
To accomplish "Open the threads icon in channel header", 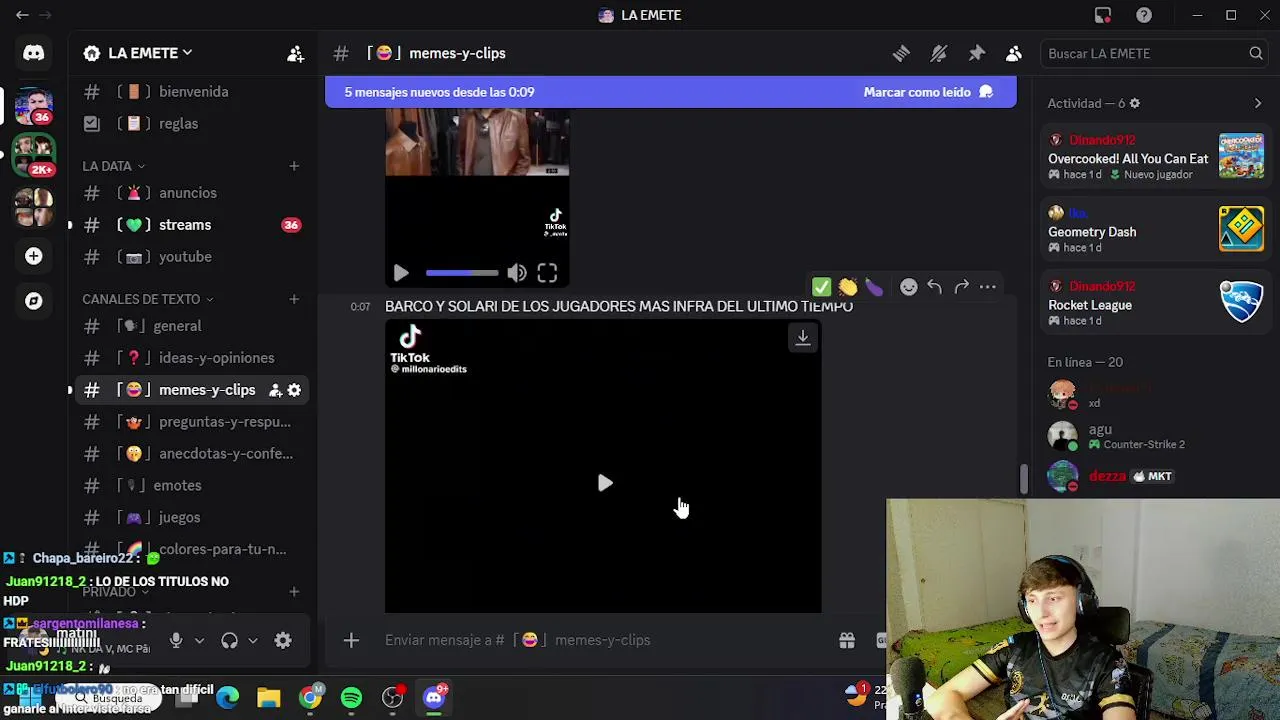I will point(901,53).
